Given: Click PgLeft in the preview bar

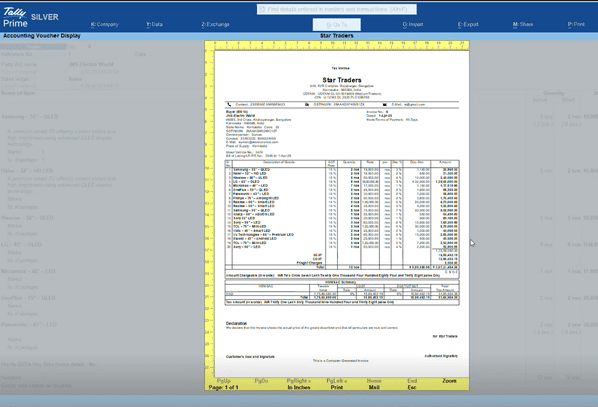Looking at the screenshot, I should pyautogui.click(x=337, y=381).
